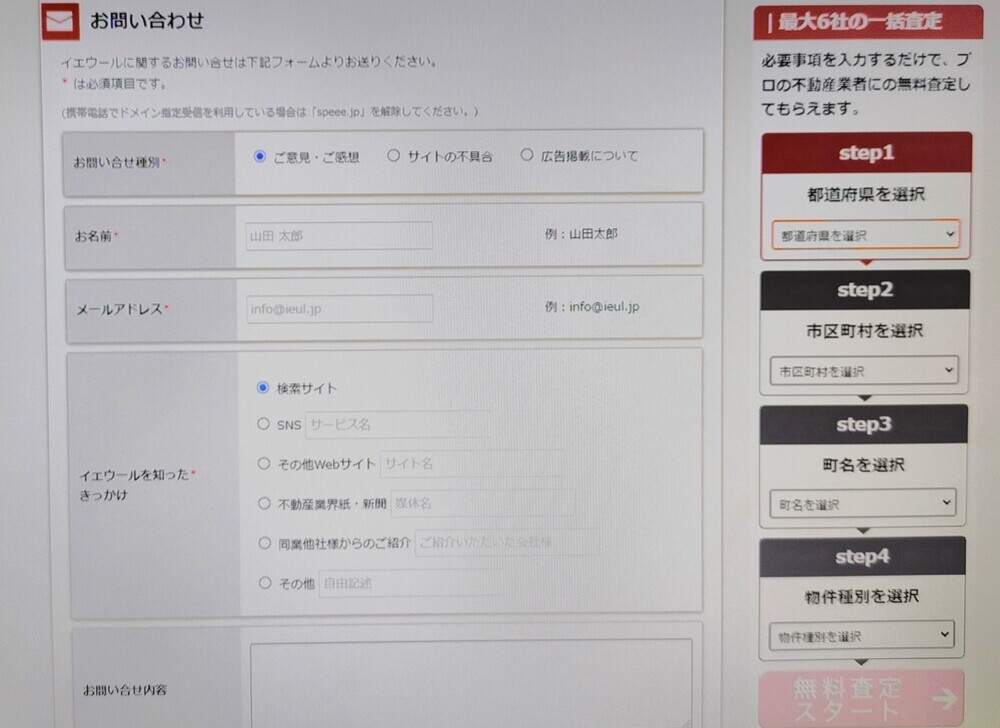Click the お問い合せ種別 label

(x=119, y=163)
